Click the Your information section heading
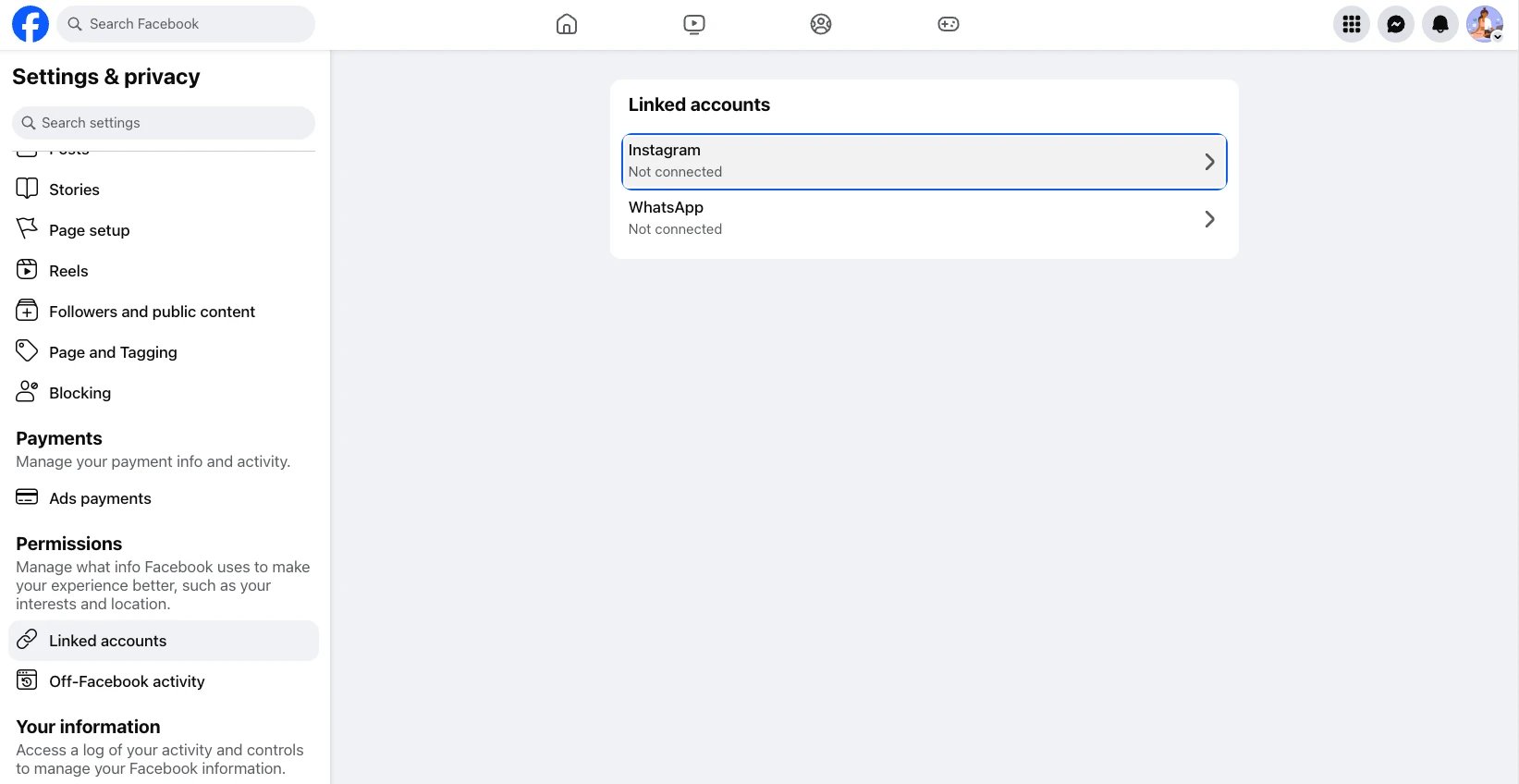The height and width of the screenshot is (784, 1519). coord(88,727)
